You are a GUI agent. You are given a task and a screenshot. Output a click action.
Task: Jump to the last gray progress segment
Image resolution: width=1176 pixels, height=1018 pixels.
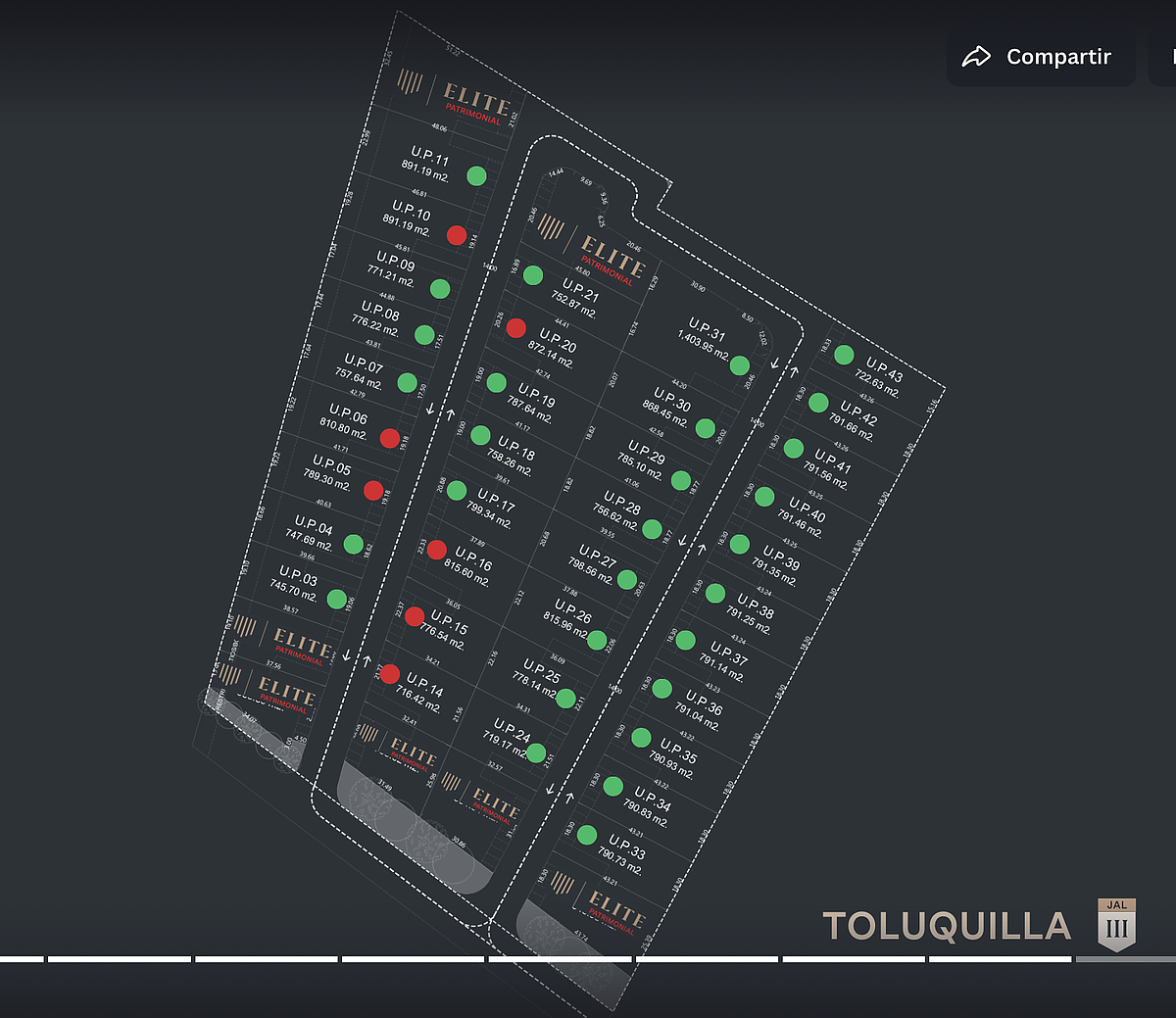(x=1125, y=958)
